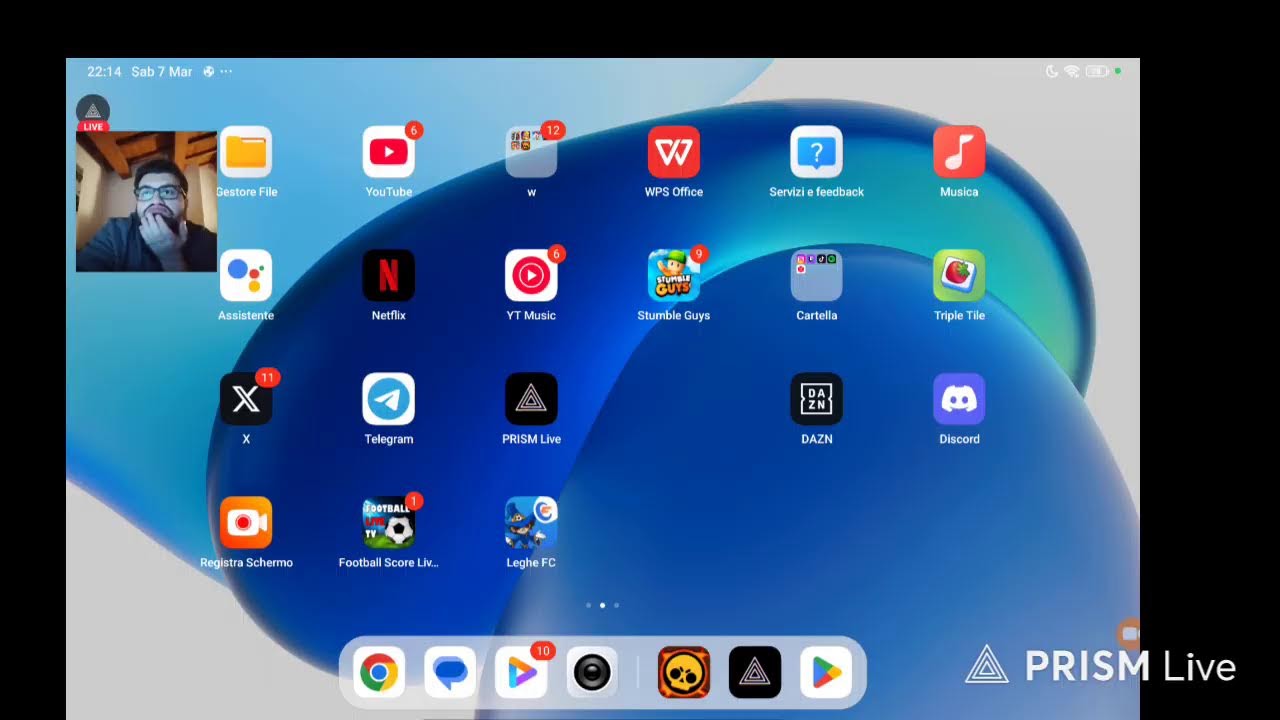The image size is (1280, 720).
Task: Tap the do-not-disturb moon icon
Action: tap(1052, 72)
